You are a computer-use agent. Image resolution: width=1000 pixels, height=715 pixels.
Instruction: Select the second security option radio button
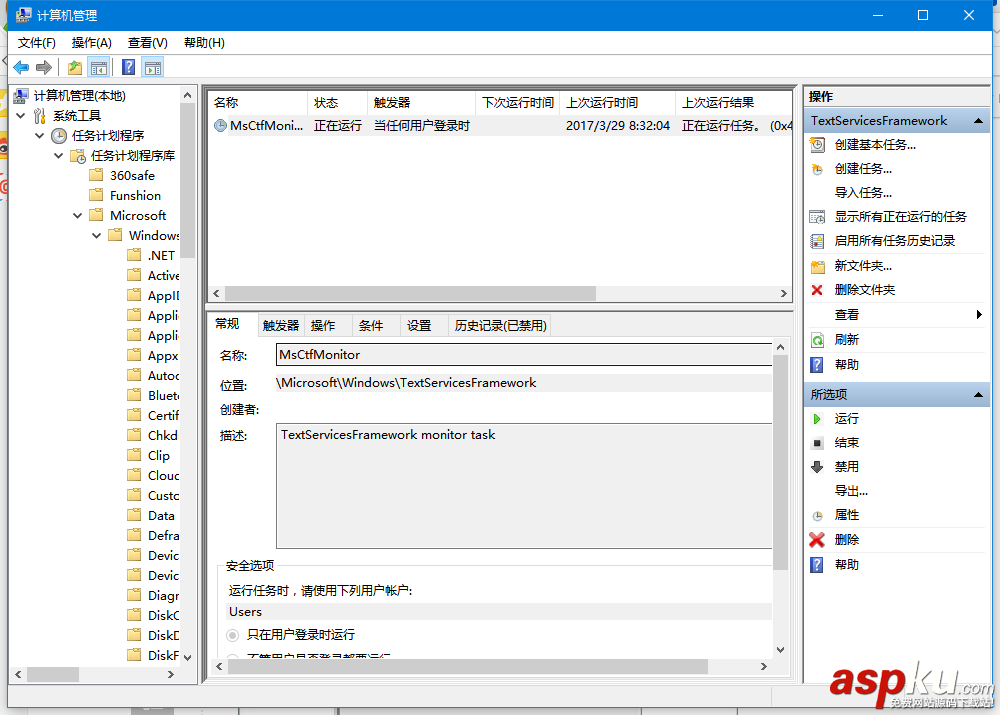click(231, 654)
